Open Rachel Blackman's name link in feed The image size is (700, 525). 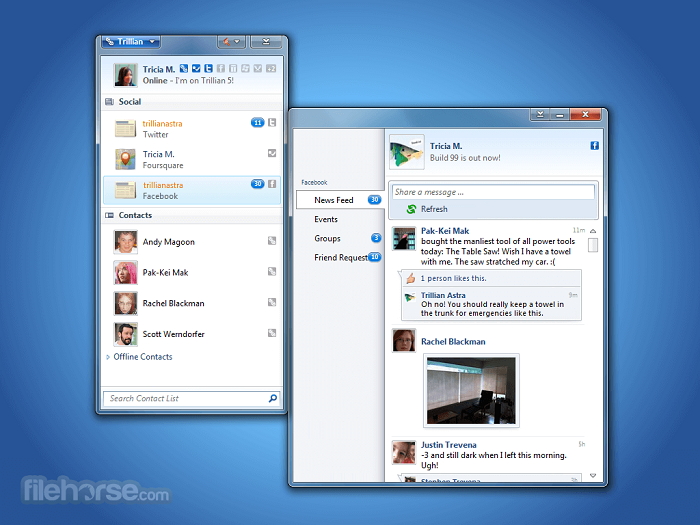pyautogui.click(x=453, y=341)
